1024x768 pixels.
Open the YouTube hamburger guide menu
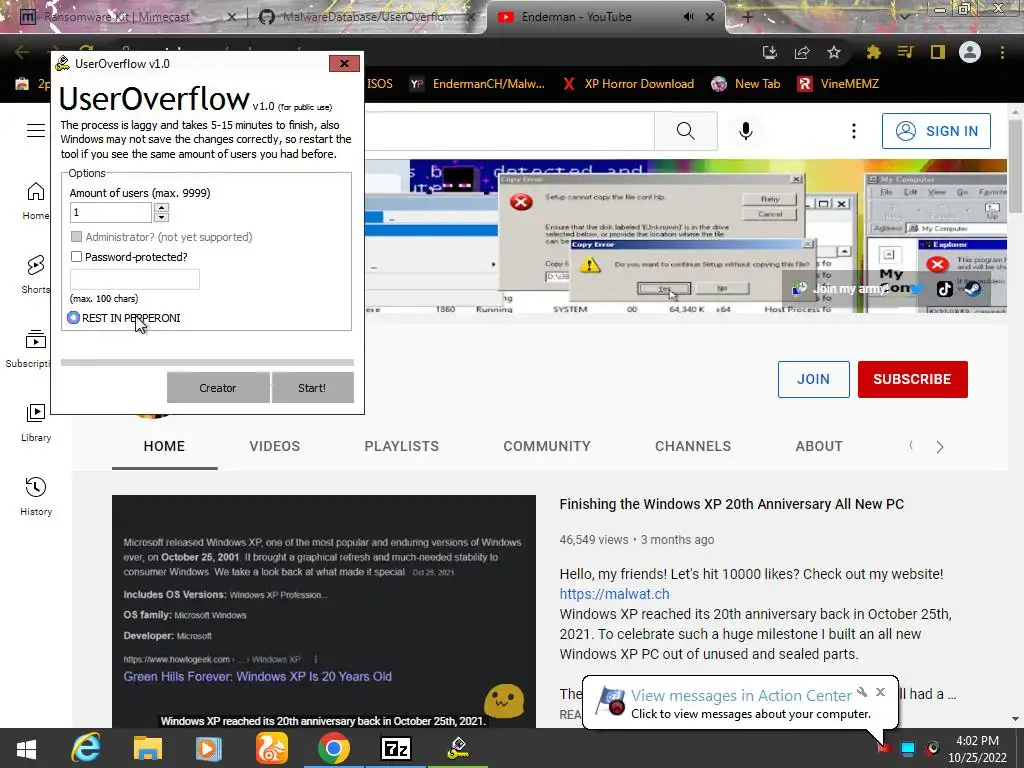pos(36,131)
